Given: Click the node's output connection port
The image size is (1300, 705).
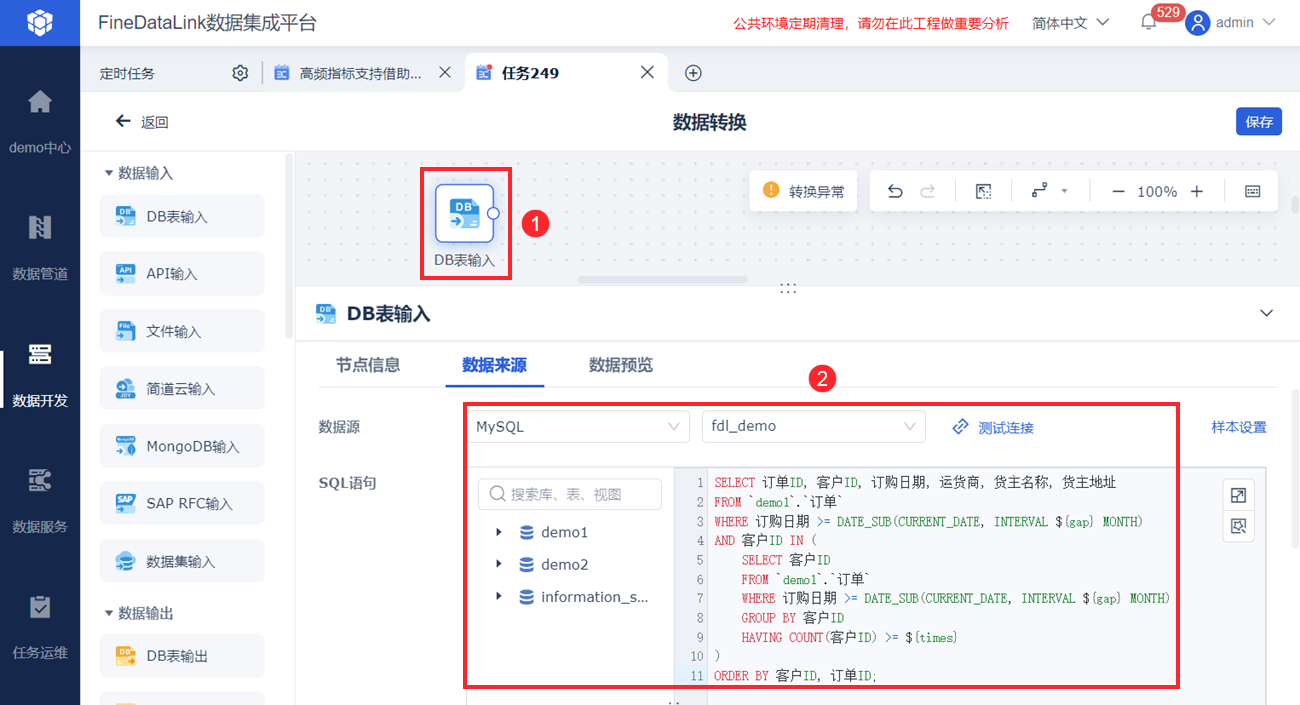Looking at the screenshot, I should pos(492,214).
